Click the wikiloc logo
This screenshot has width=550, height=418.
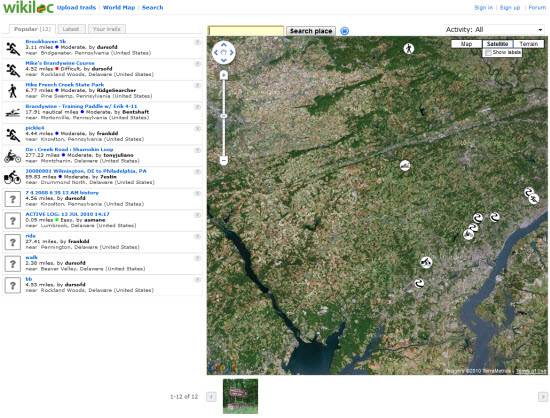(x=28, y=7)
